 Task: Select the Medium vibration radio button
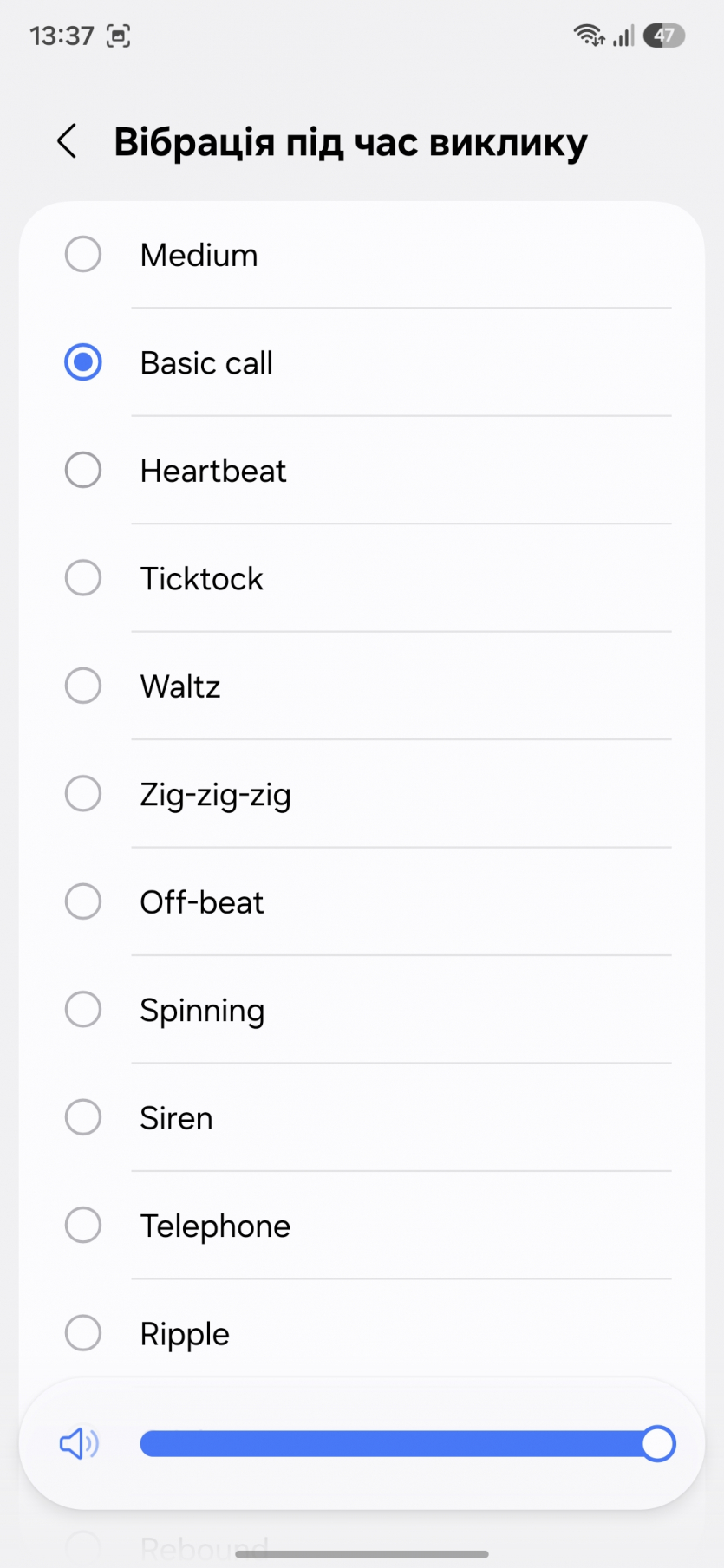pyautogui.click(x=83, y=255)
